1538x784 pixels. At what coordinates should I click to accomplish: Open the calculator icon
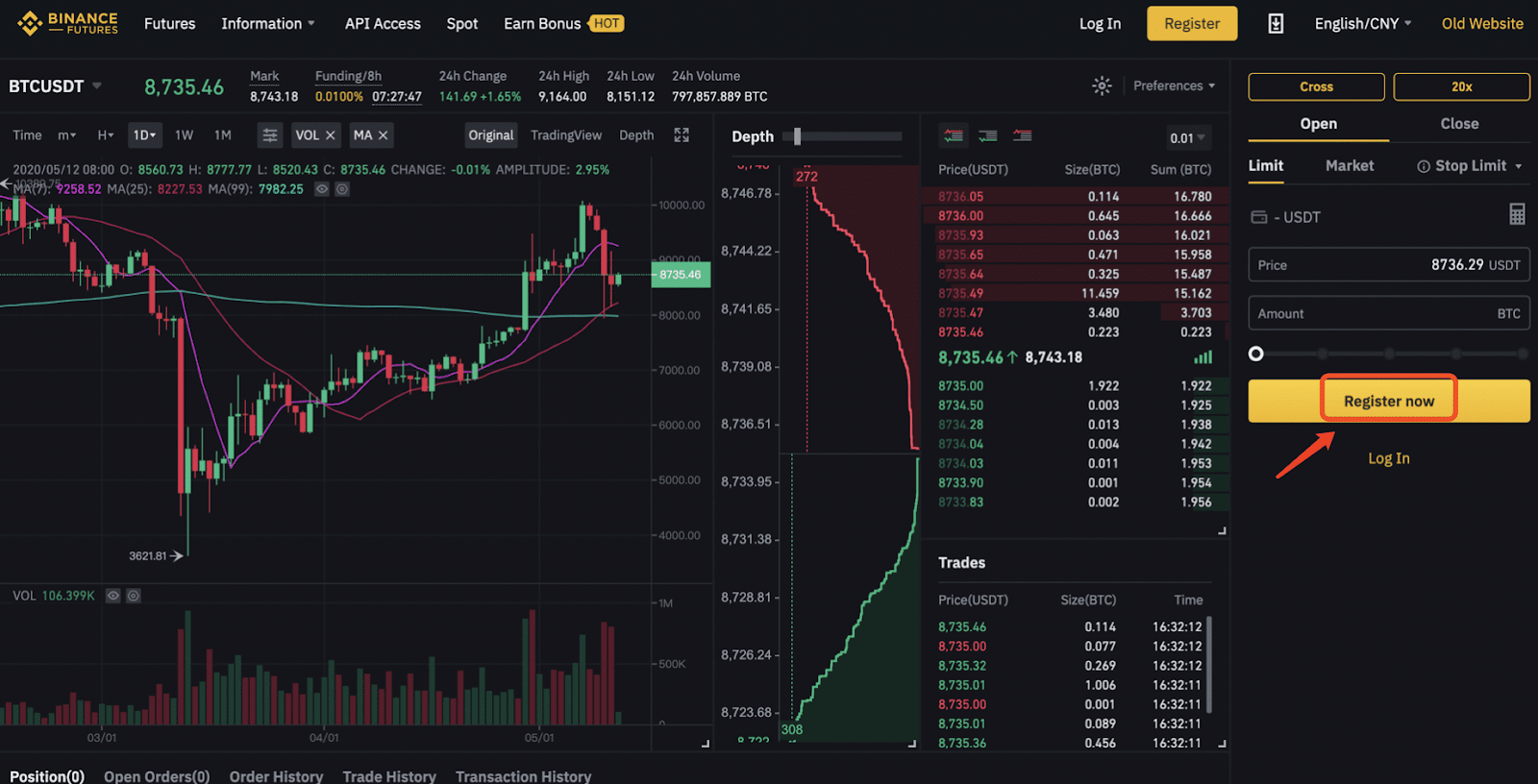coord(1517,214)
